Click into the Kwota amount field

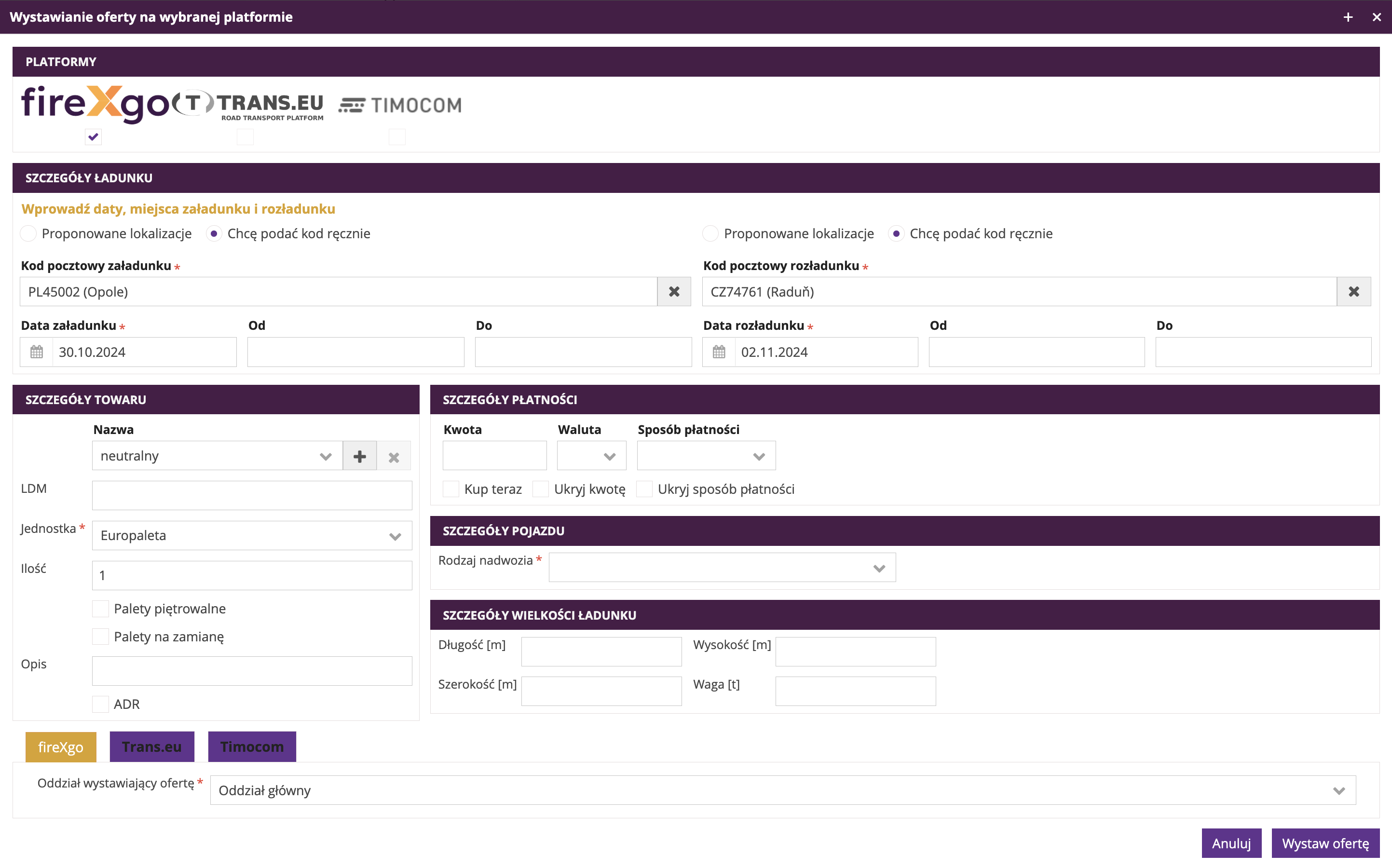(x=494, y=456)
